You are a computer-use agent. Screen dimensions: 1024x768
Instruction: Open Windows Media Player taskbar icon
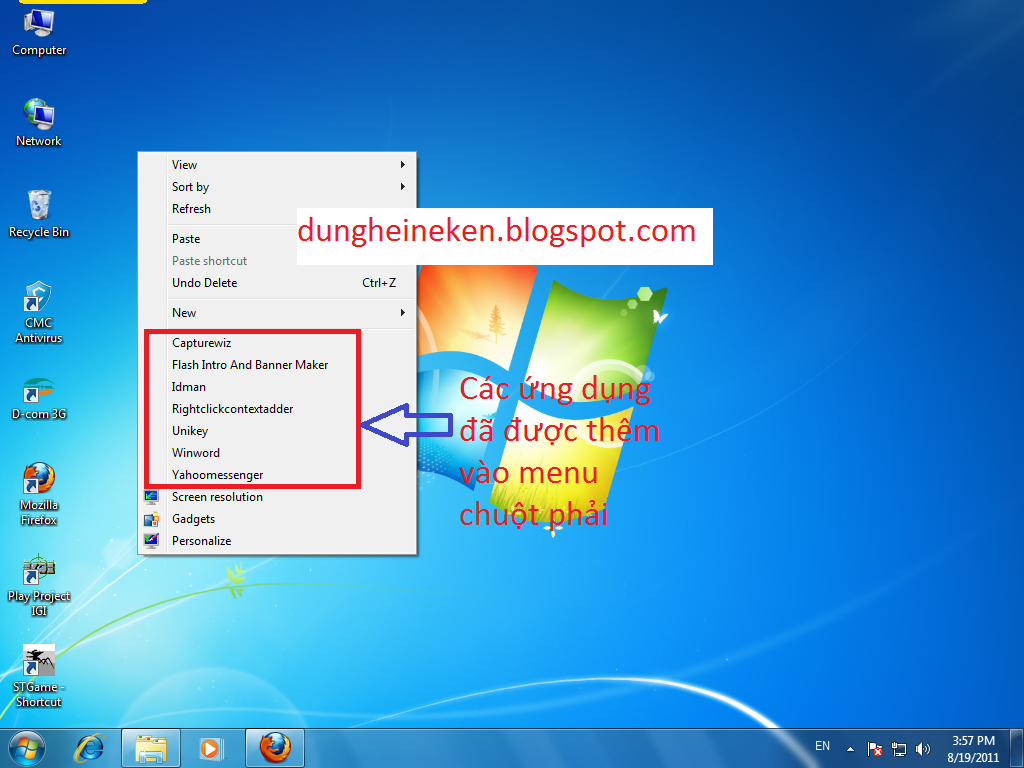click(211, 748)
